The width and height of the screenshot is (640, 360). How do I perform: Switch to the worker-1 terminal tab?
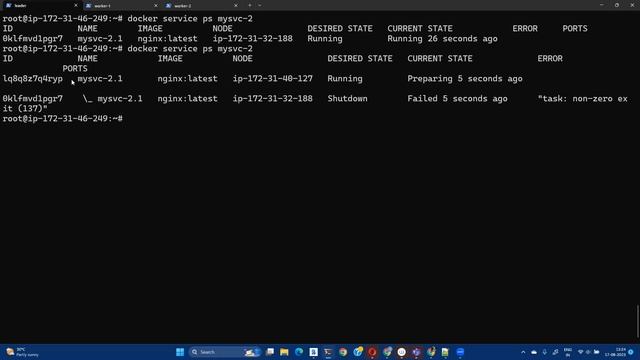click(121, 6)
